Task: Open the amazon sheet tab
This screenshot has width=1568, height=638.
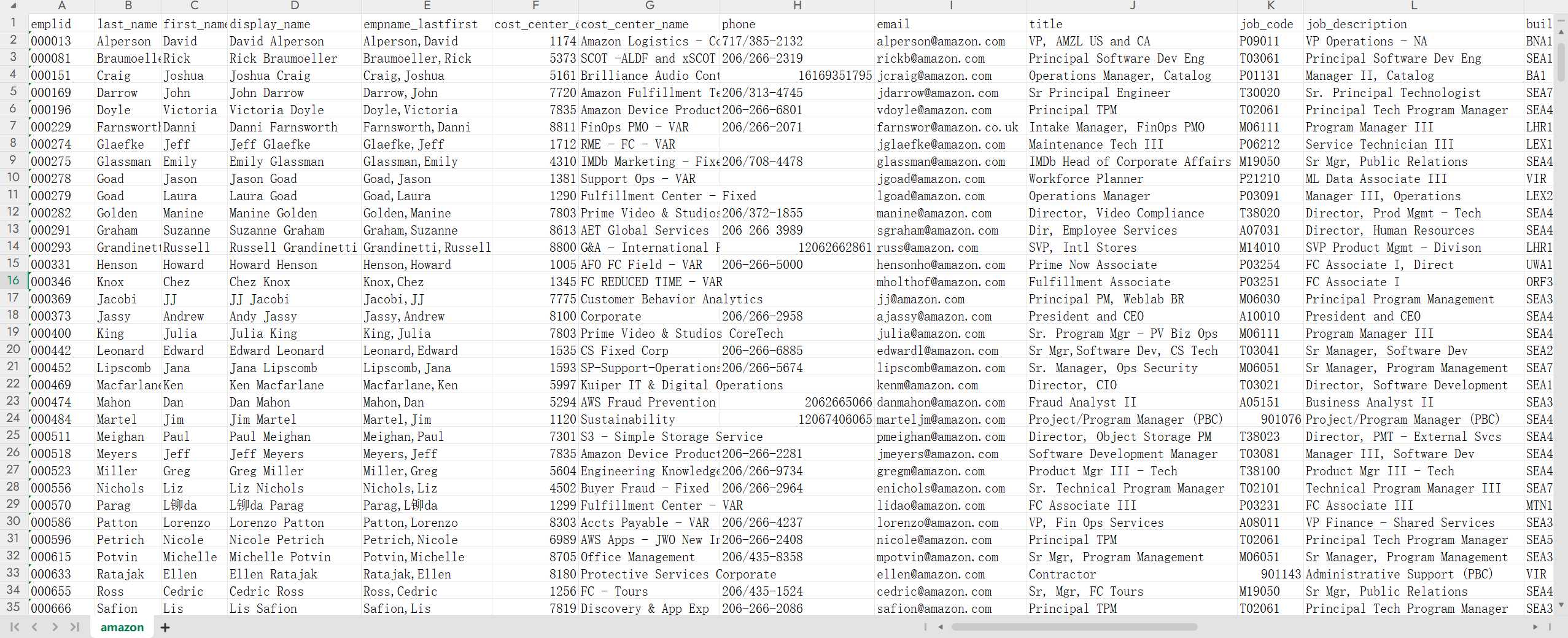Action: [122, 627]
